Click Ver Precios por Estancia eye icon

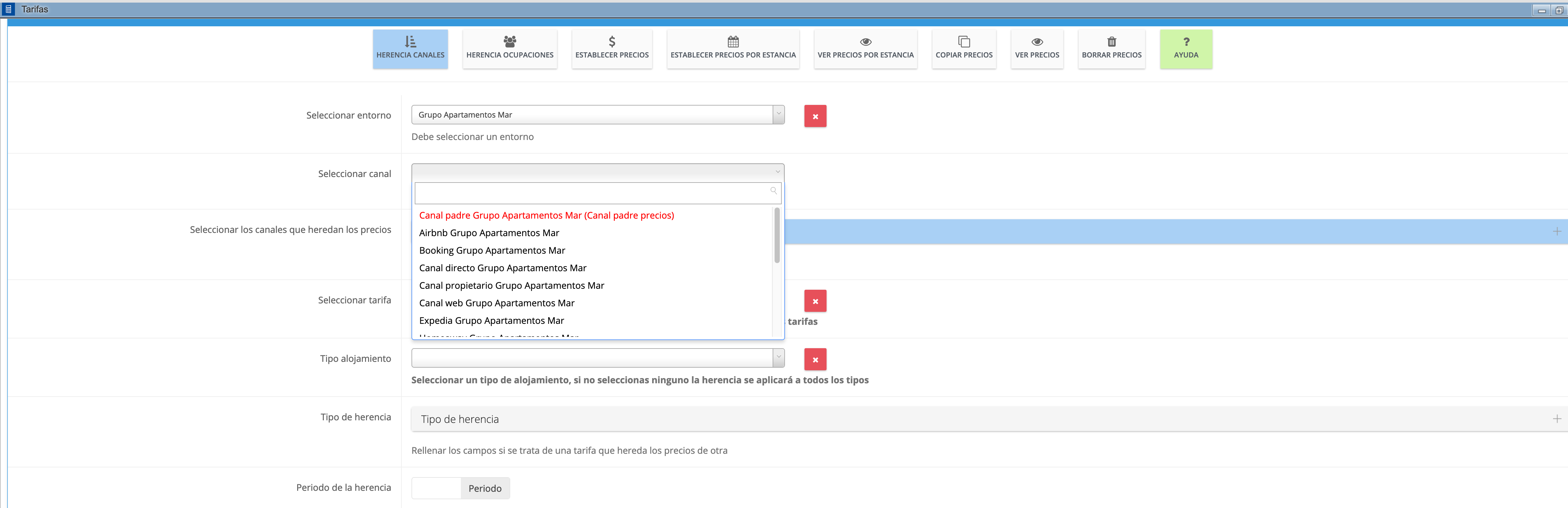pos(865,42)
